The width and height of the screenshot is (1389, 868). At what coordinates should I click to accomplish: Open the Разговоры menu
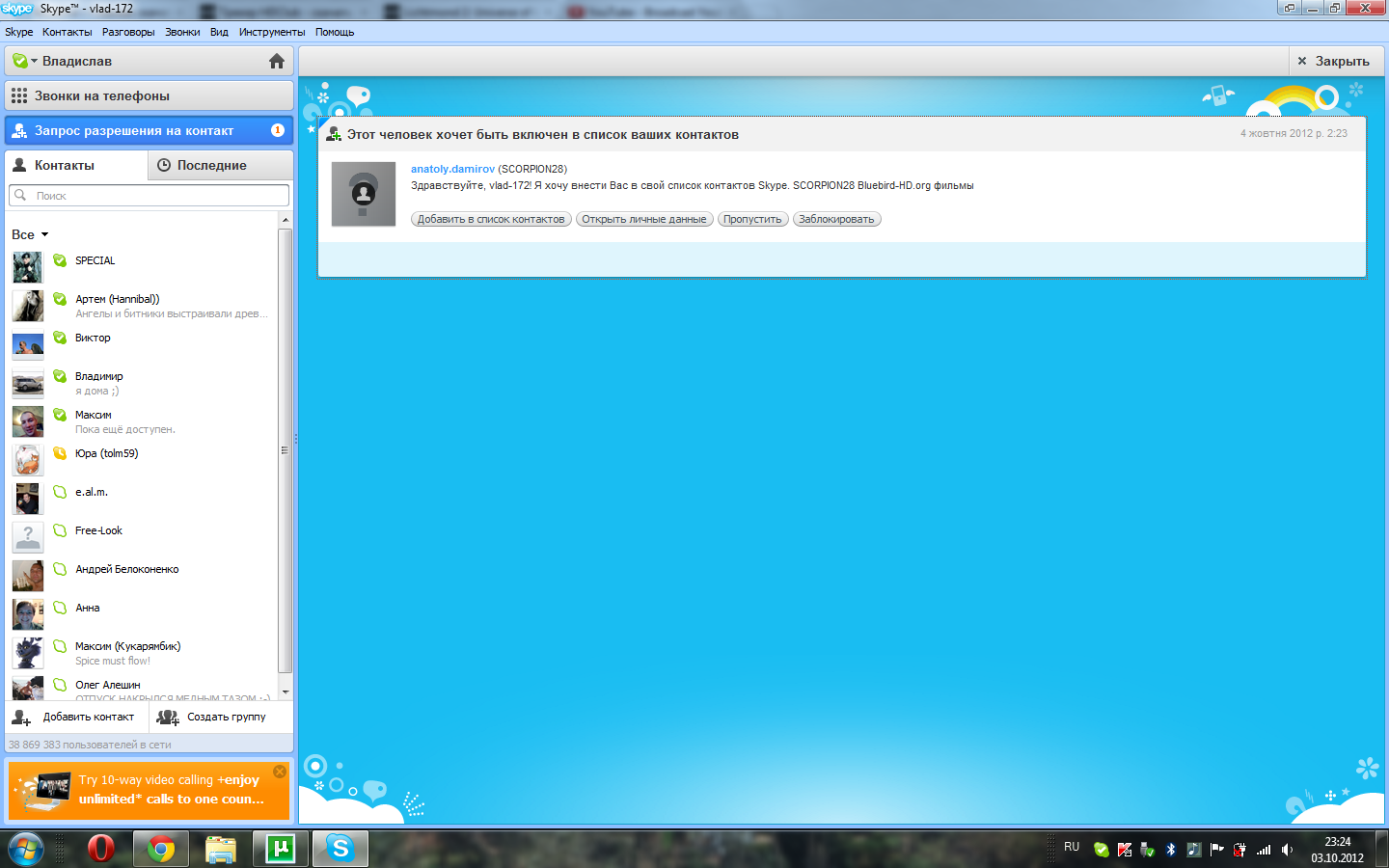[x=128, y=32]
